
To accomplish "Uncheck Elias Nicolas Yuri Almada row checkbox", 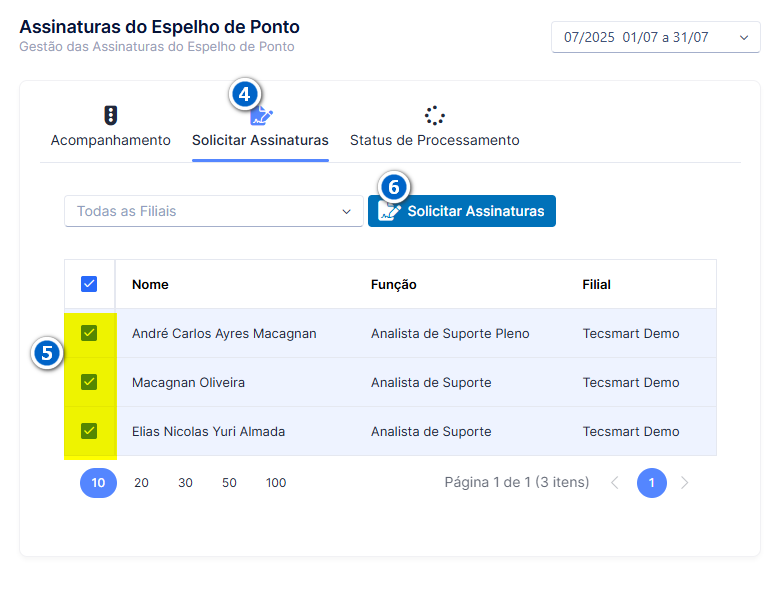I will click(89, 431).
